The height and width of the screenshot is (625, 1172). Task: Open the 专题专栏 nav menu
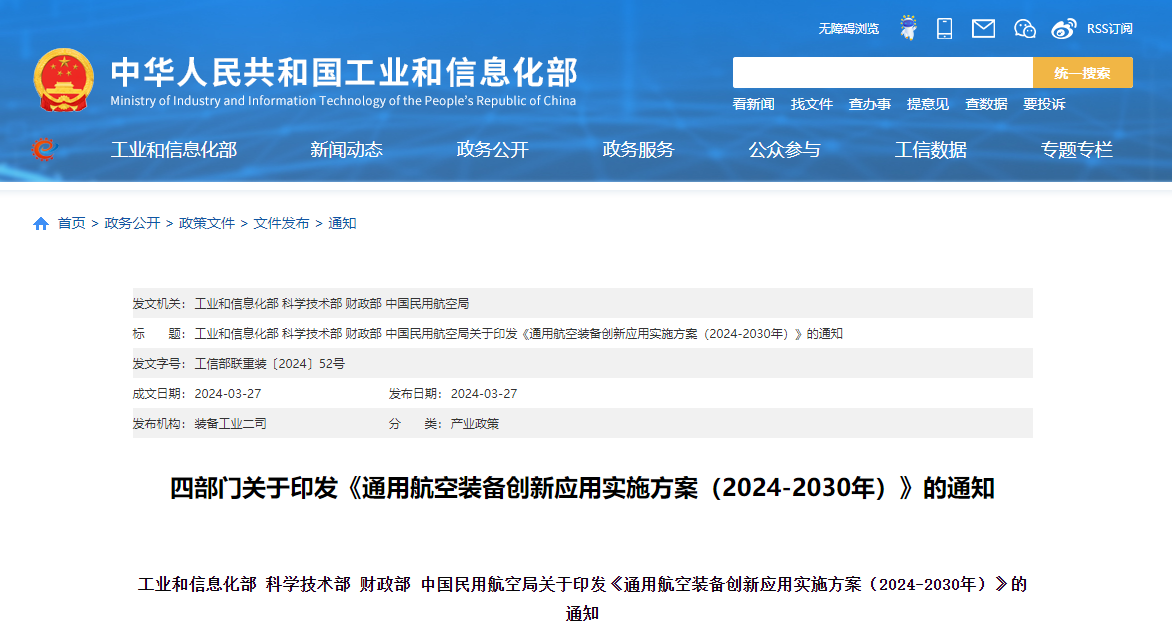tap(1077, 150)
